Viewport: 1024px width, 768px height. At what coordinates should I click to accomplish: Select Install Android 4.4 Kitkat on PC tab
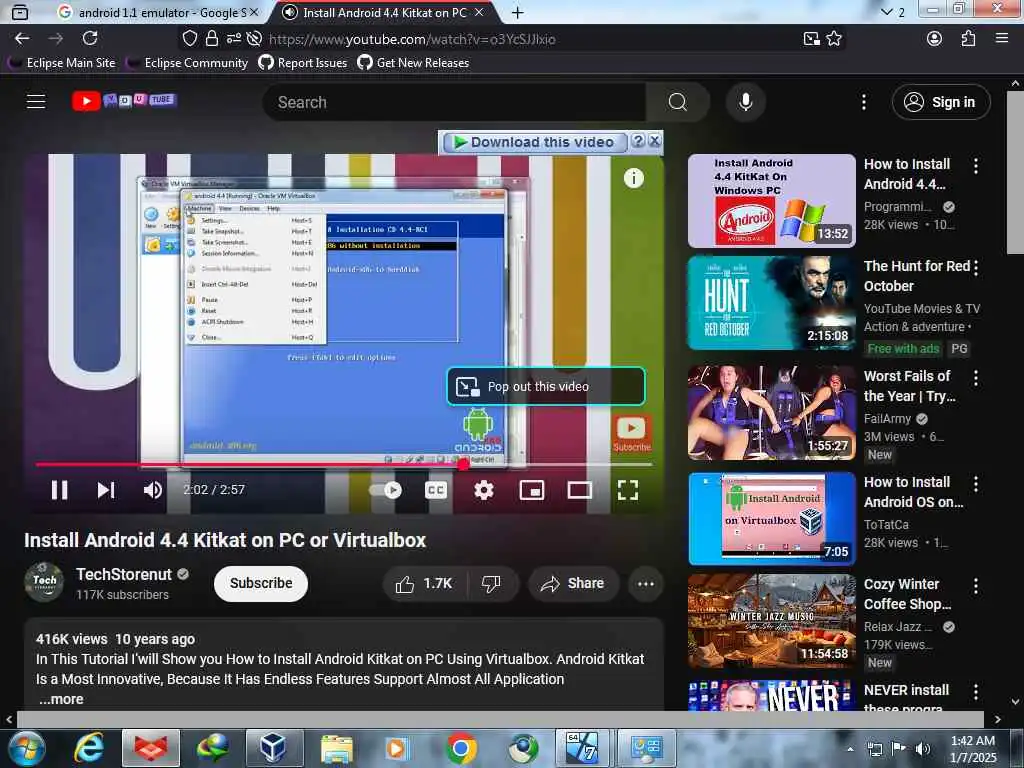point(384,12)
